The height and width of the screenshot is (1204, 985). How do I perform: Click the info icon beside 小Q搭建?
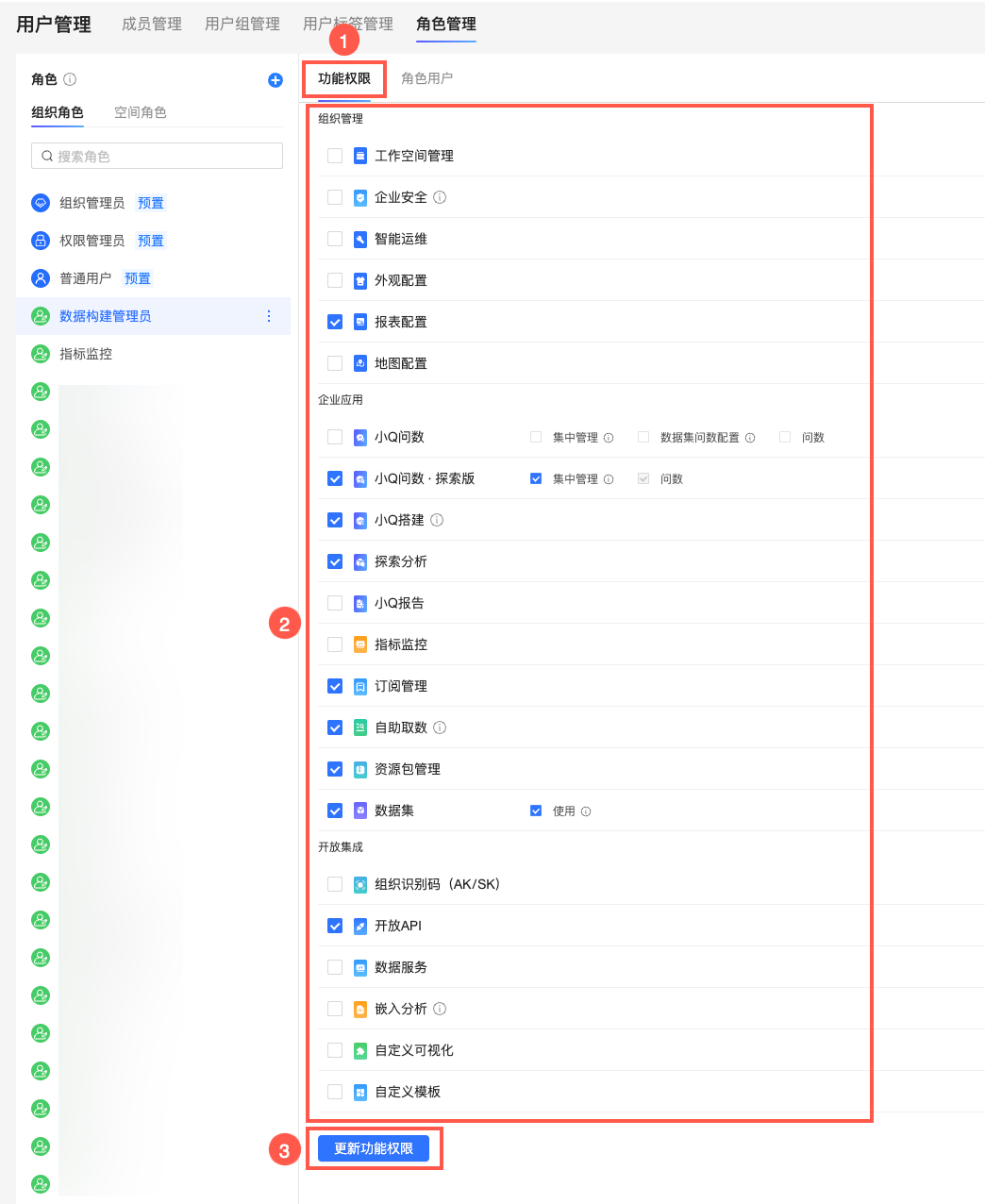pyautogui.click(x=437, y=520)
